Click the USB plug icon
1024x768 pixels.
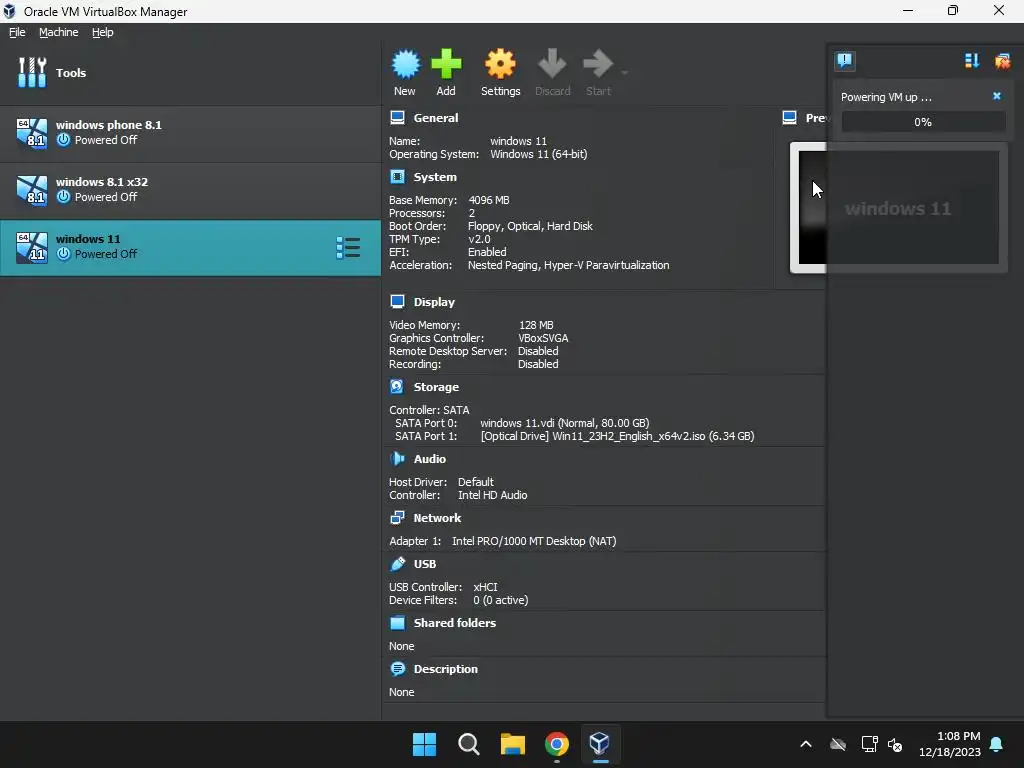[397, 563]
